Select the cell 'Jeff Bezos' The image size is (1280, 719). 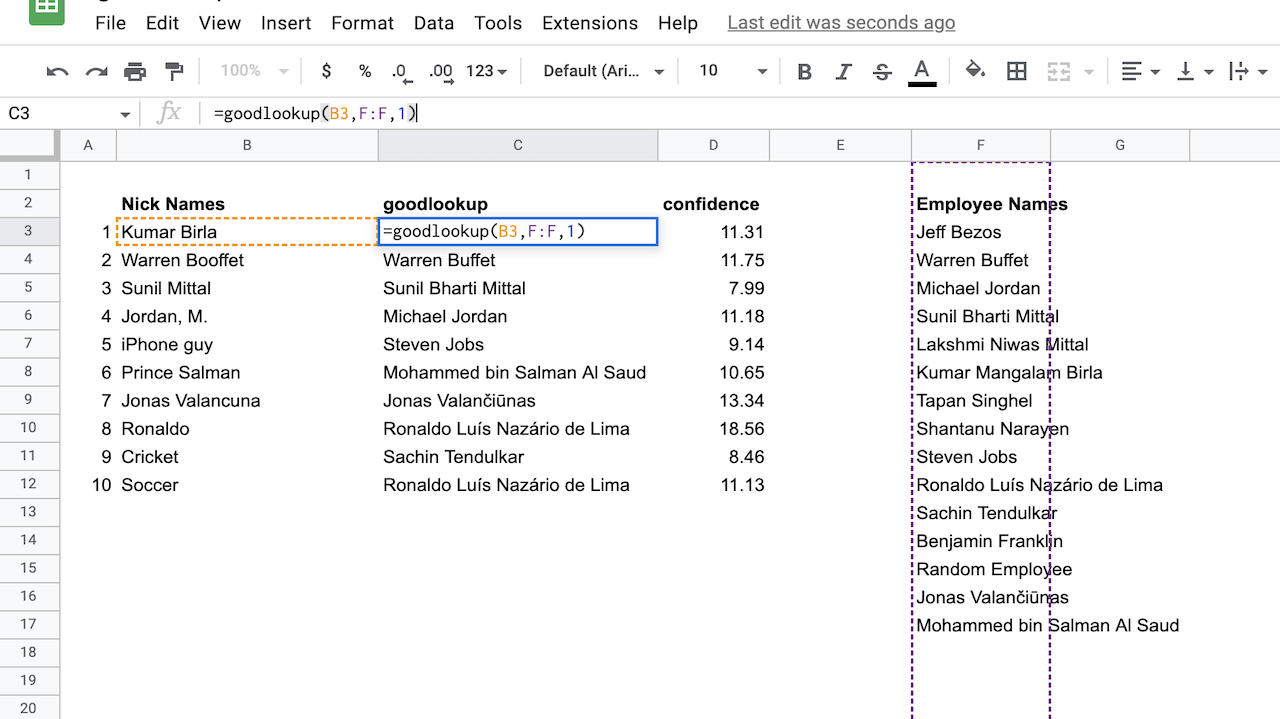tap(981, 232)
